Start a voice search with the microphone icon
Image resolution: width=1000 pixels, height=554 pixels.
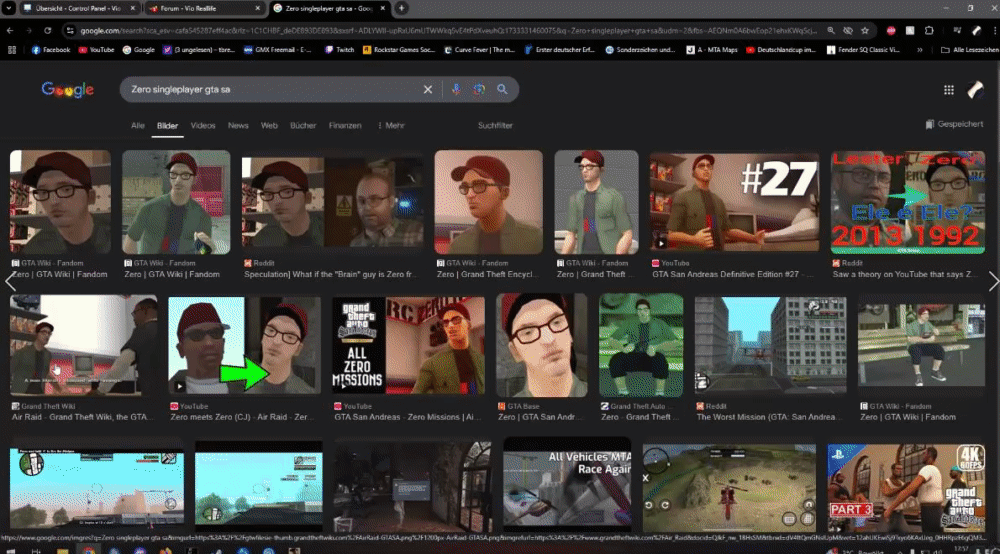point(456,90)
